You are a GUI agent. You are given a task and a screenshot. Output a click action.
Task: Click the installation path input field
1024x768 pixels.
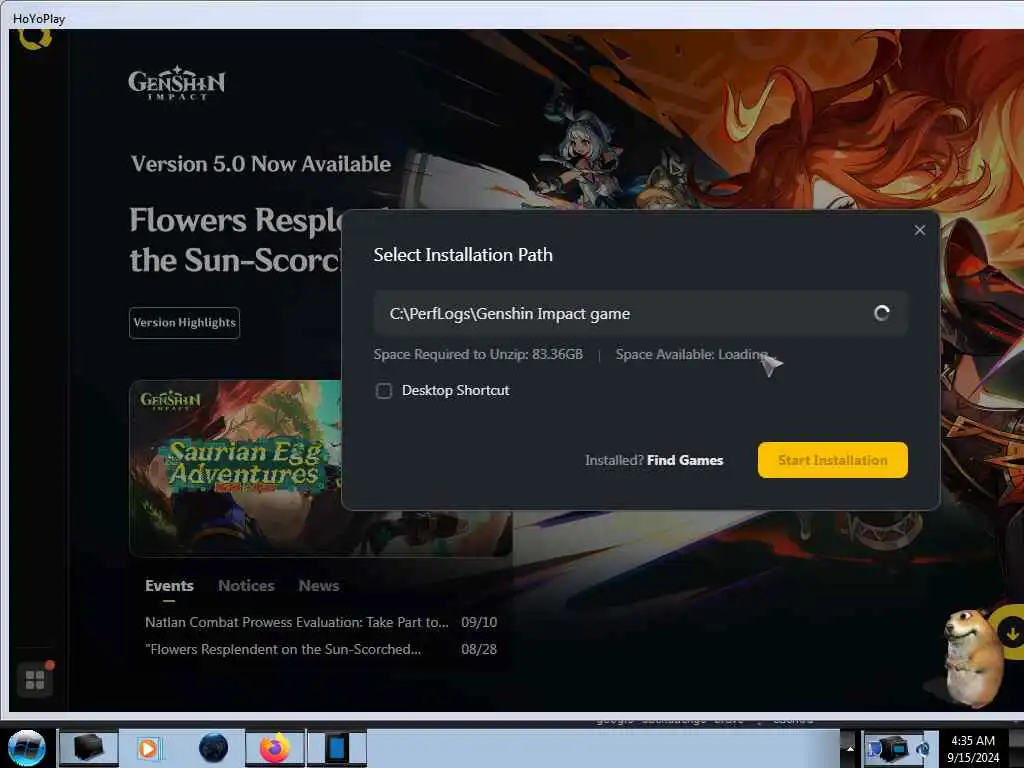(x=640, y=313)
